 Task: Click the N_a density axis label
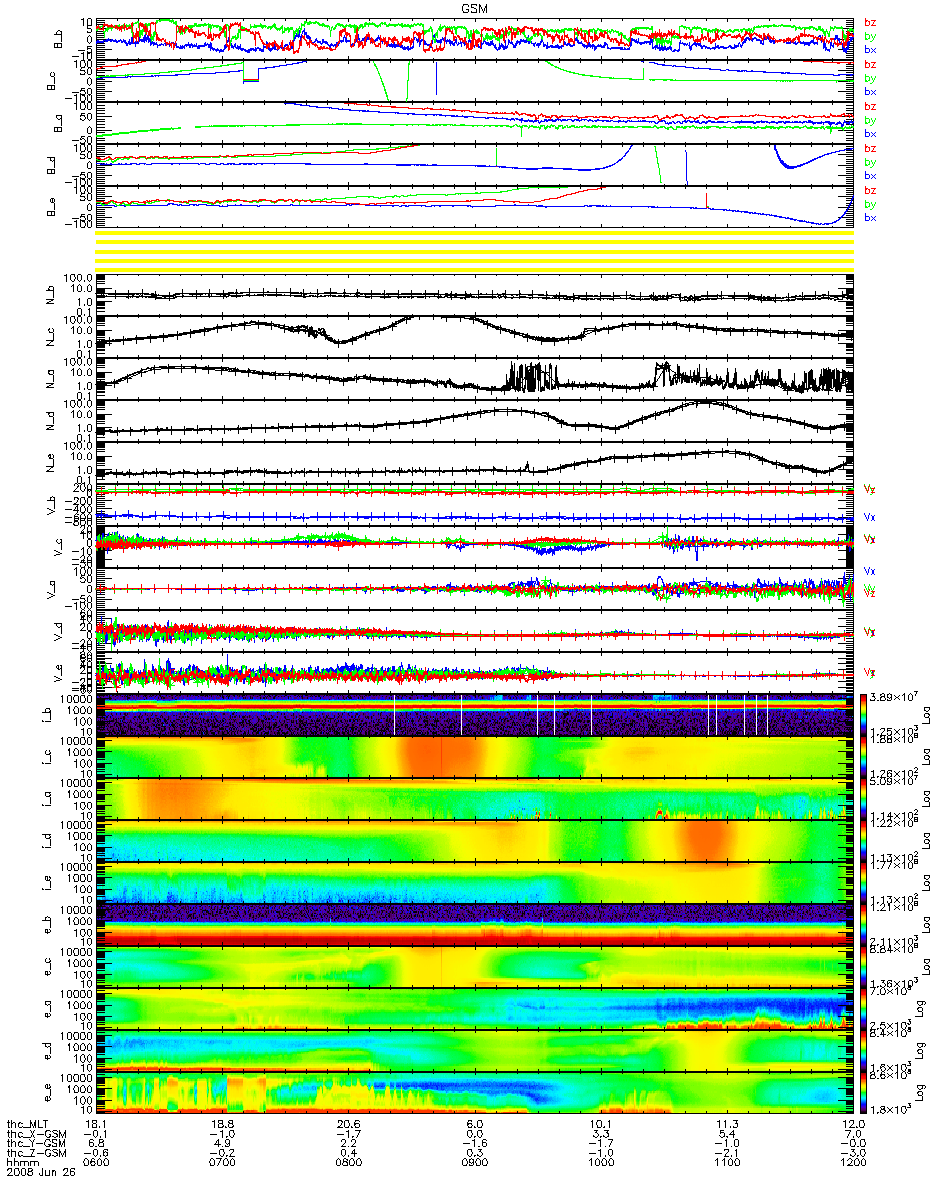pos(50,378)
